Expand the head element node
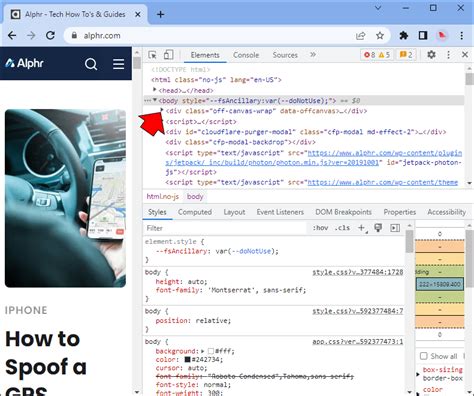 tap(154, 90)
